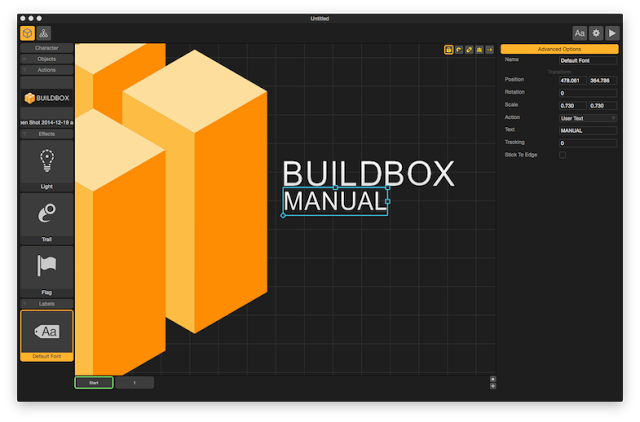
Task: Select the Start scene tab
Action: (94, 383)
